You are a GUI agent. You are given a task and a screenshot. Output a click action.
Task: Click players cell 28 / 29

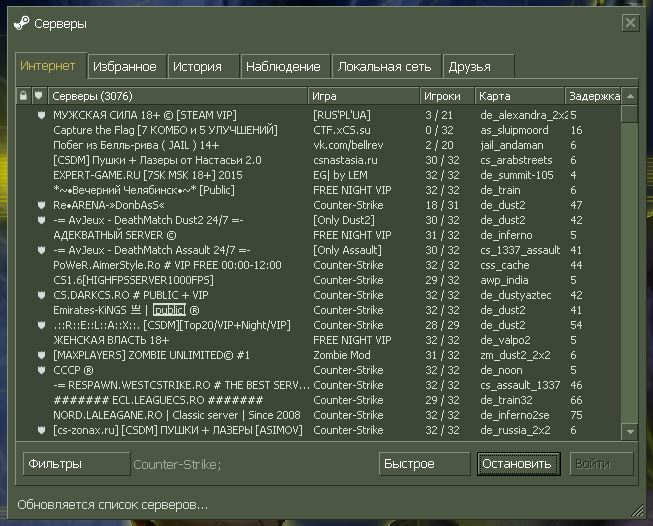442,325
